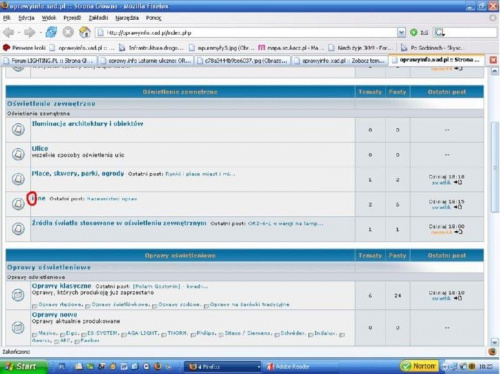This screenshot has height=374, width=500.
Task: Open the Inne forum link
Action: tap(38, 198)
